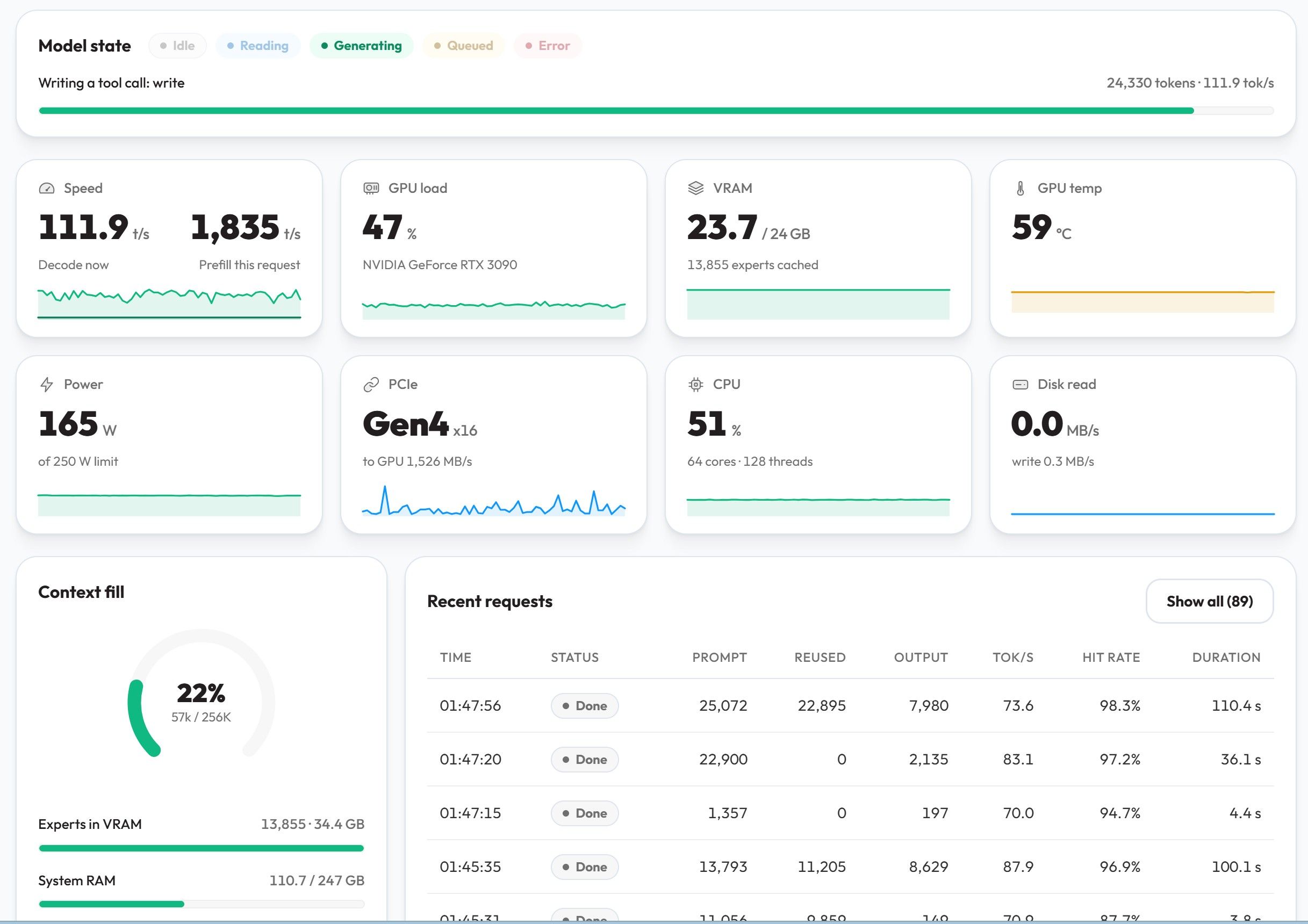Click the GPU temp thermometer icon
Viewport: 1308px width, 924px height.
pyautogui.click(x=1020, y=188)
